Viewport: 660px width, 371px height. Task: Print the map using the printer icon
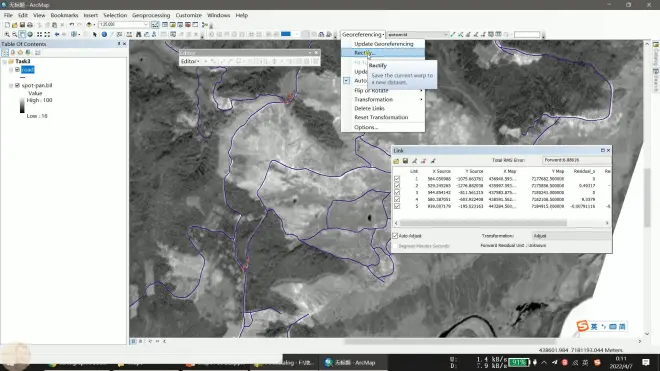(29, 25)
